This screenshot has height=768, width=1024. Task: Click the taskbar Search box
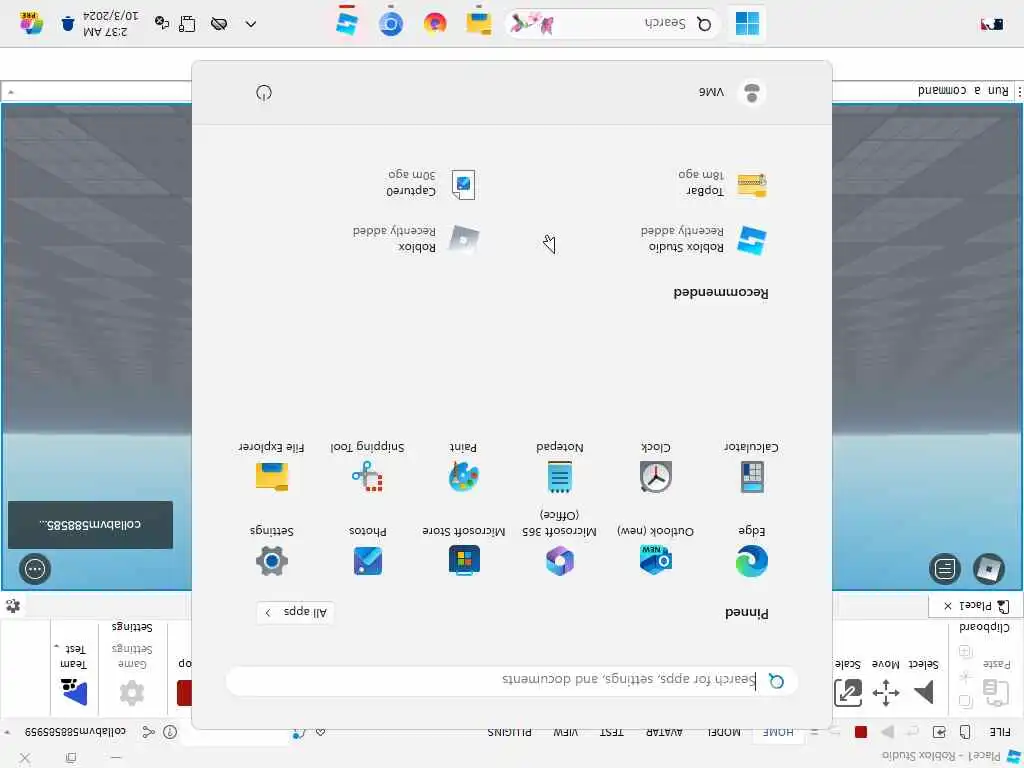tap(613, 24)
